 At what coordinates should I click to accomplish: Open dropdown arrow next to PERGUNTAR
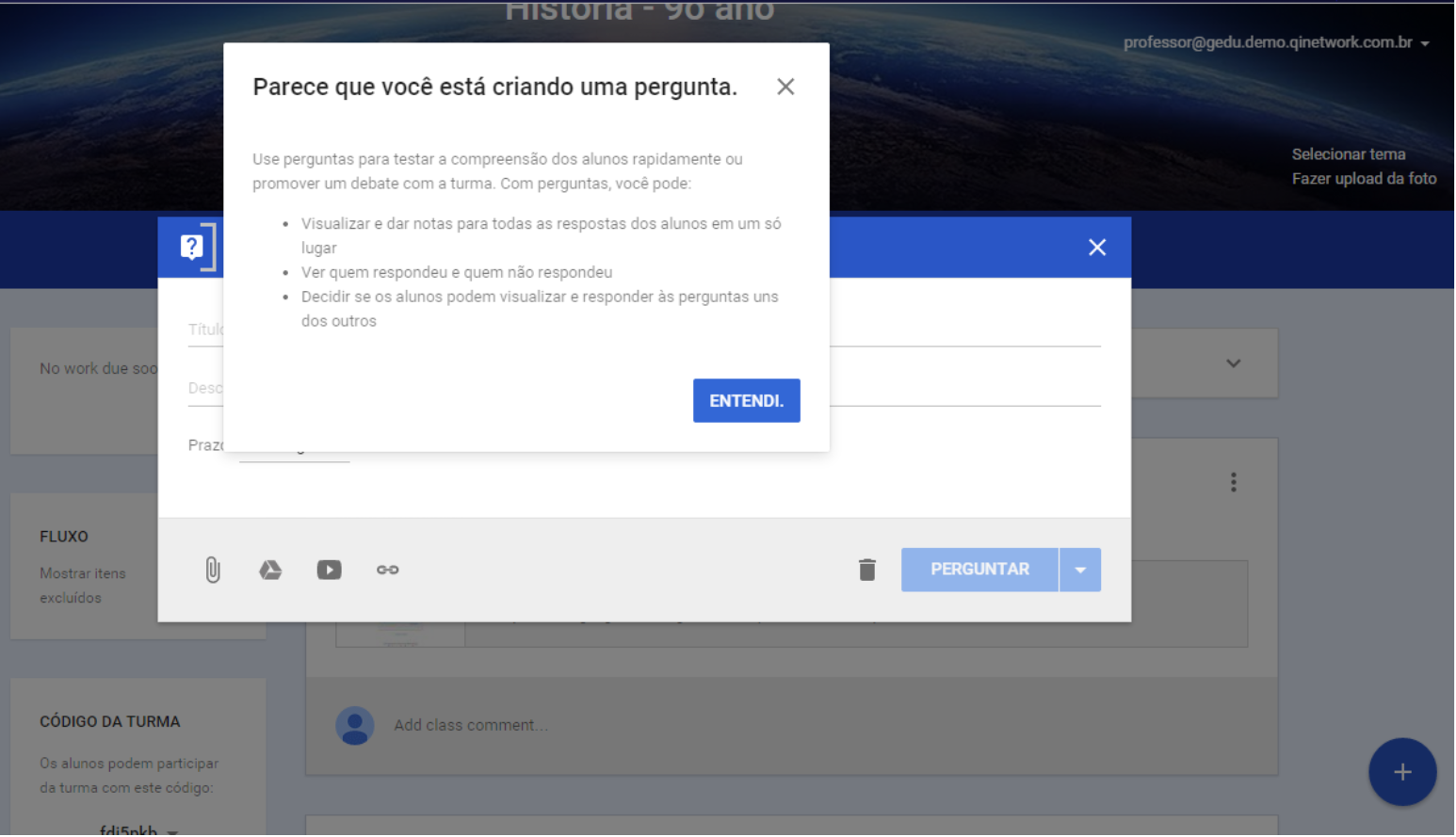(x=1080, y=570)
